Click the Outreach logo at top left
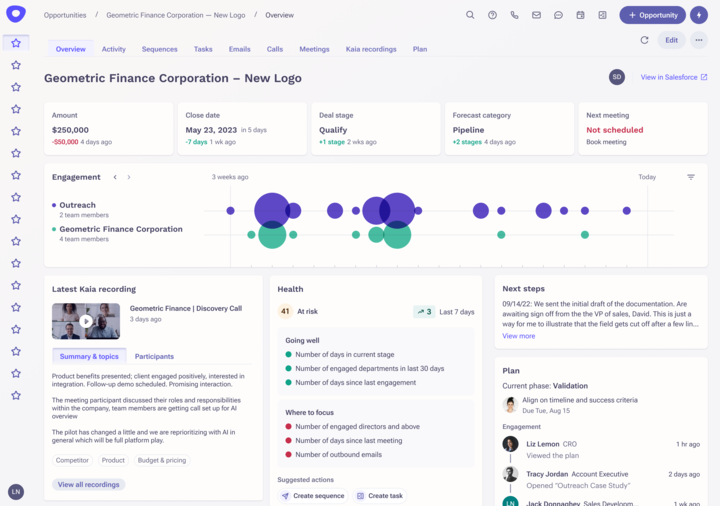The height and width of the screenshot is (506, 720). click(16, 13)
